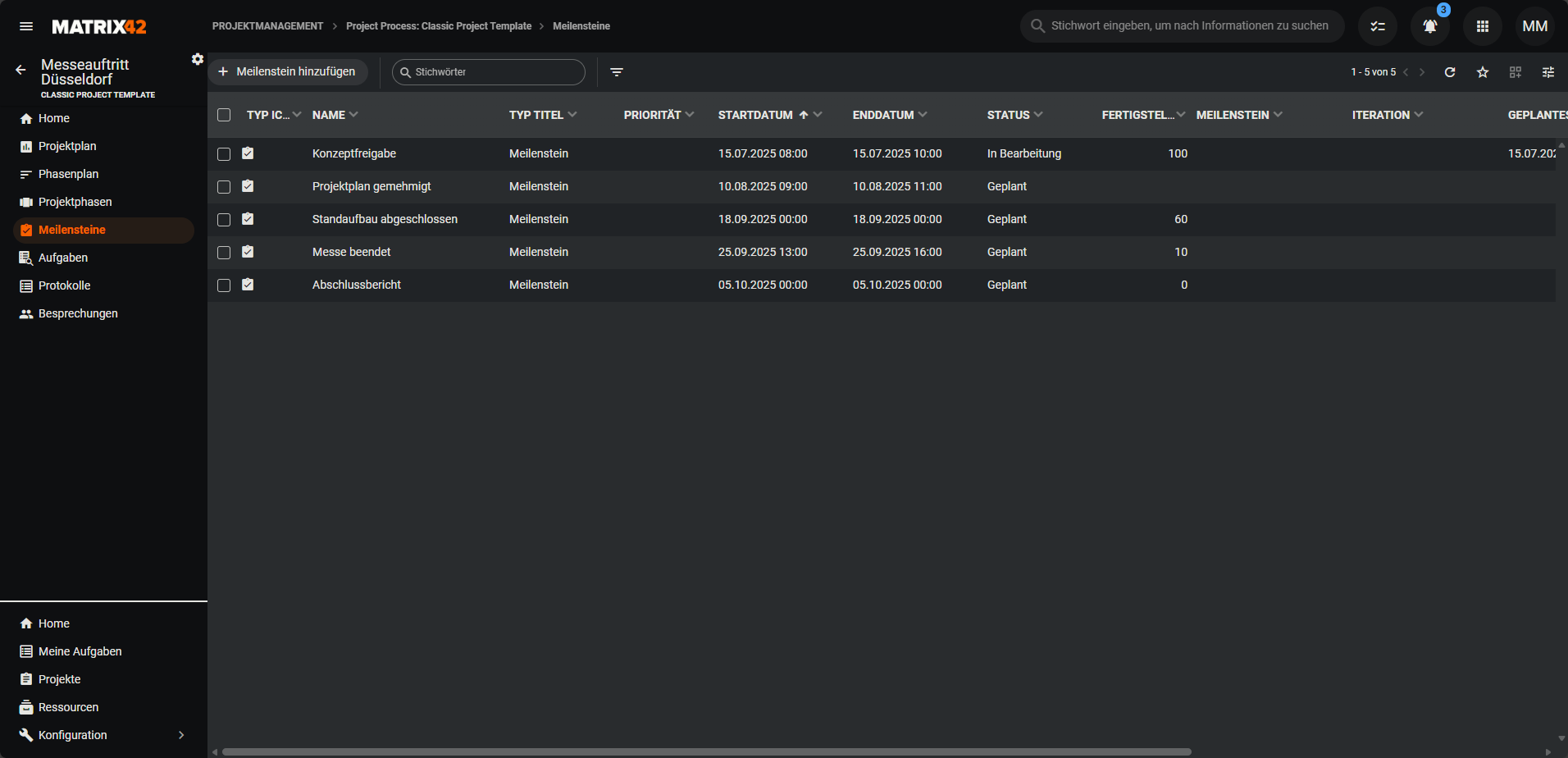Click the refresh list icon

(1450, 72)
